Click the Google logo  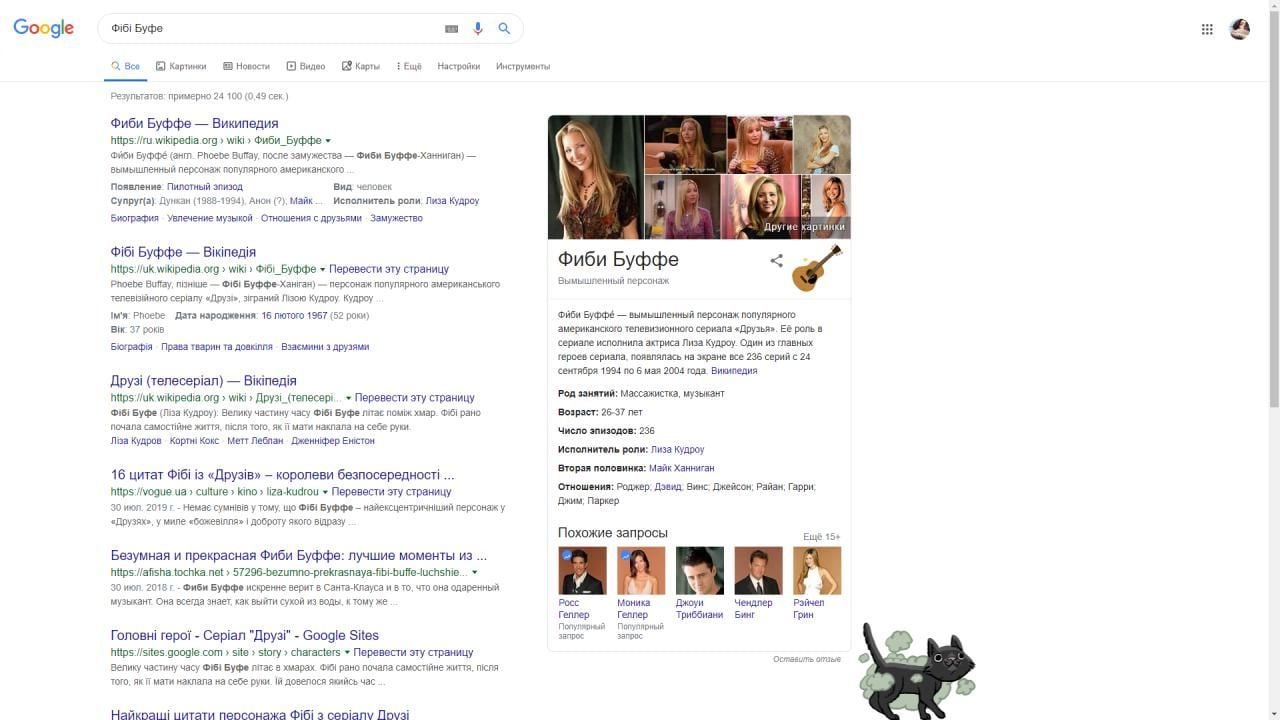[44, 28]
